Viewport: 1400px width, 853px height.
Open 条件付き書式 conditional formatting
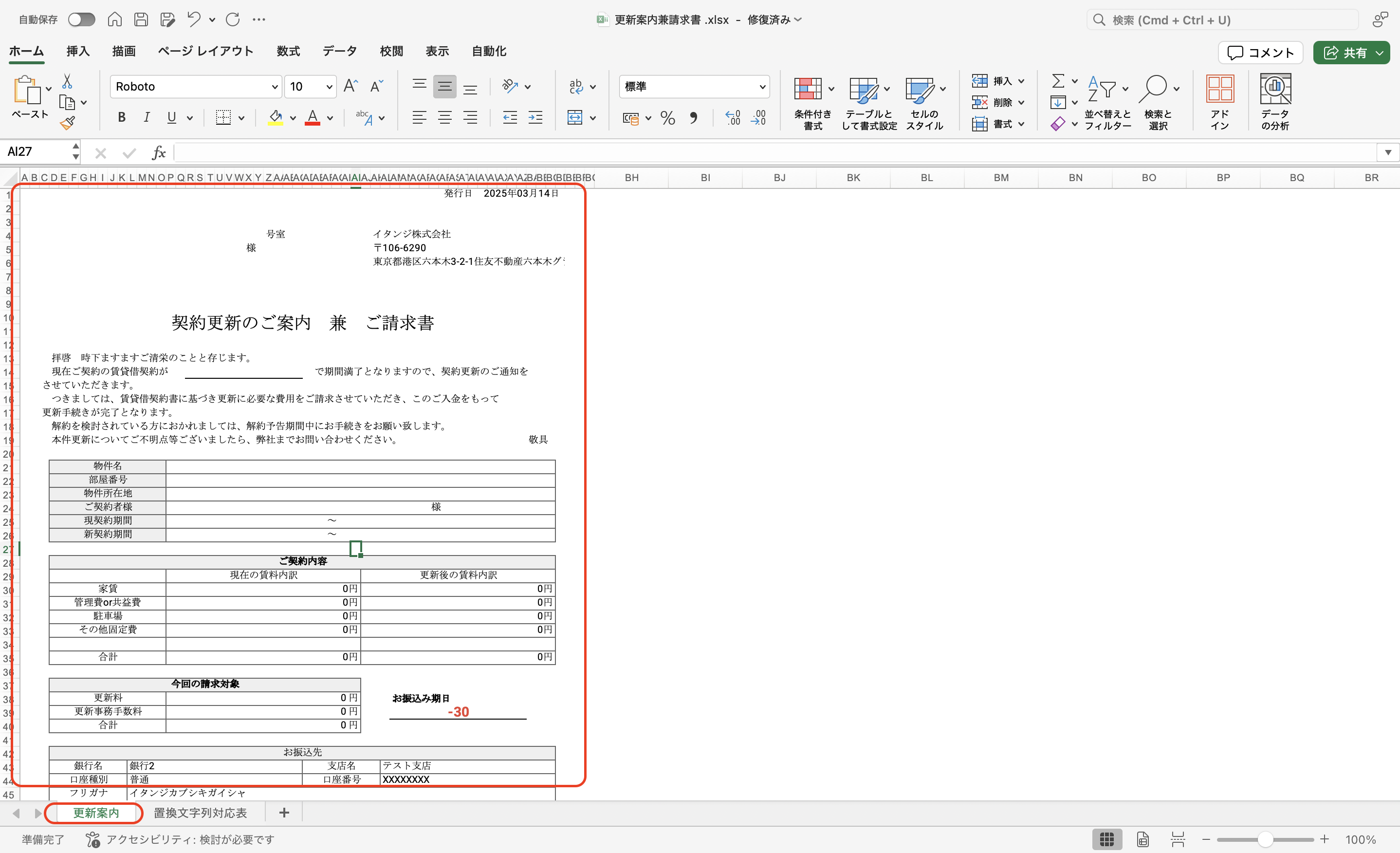[x=812, y=102]
